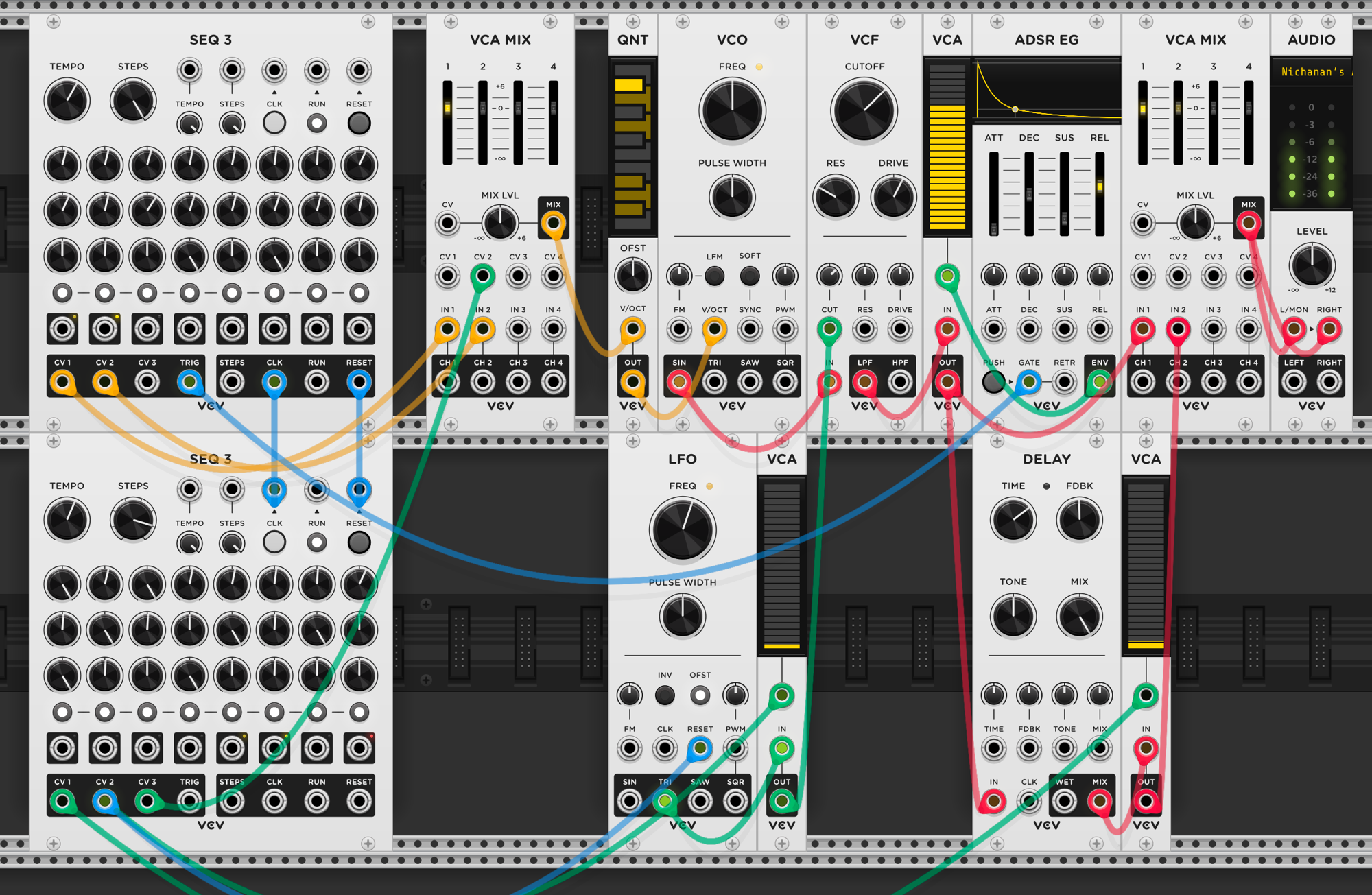The image size is (1372, 895).
Task: Click the DELAY IN input jack
Action: coord(993,801)
